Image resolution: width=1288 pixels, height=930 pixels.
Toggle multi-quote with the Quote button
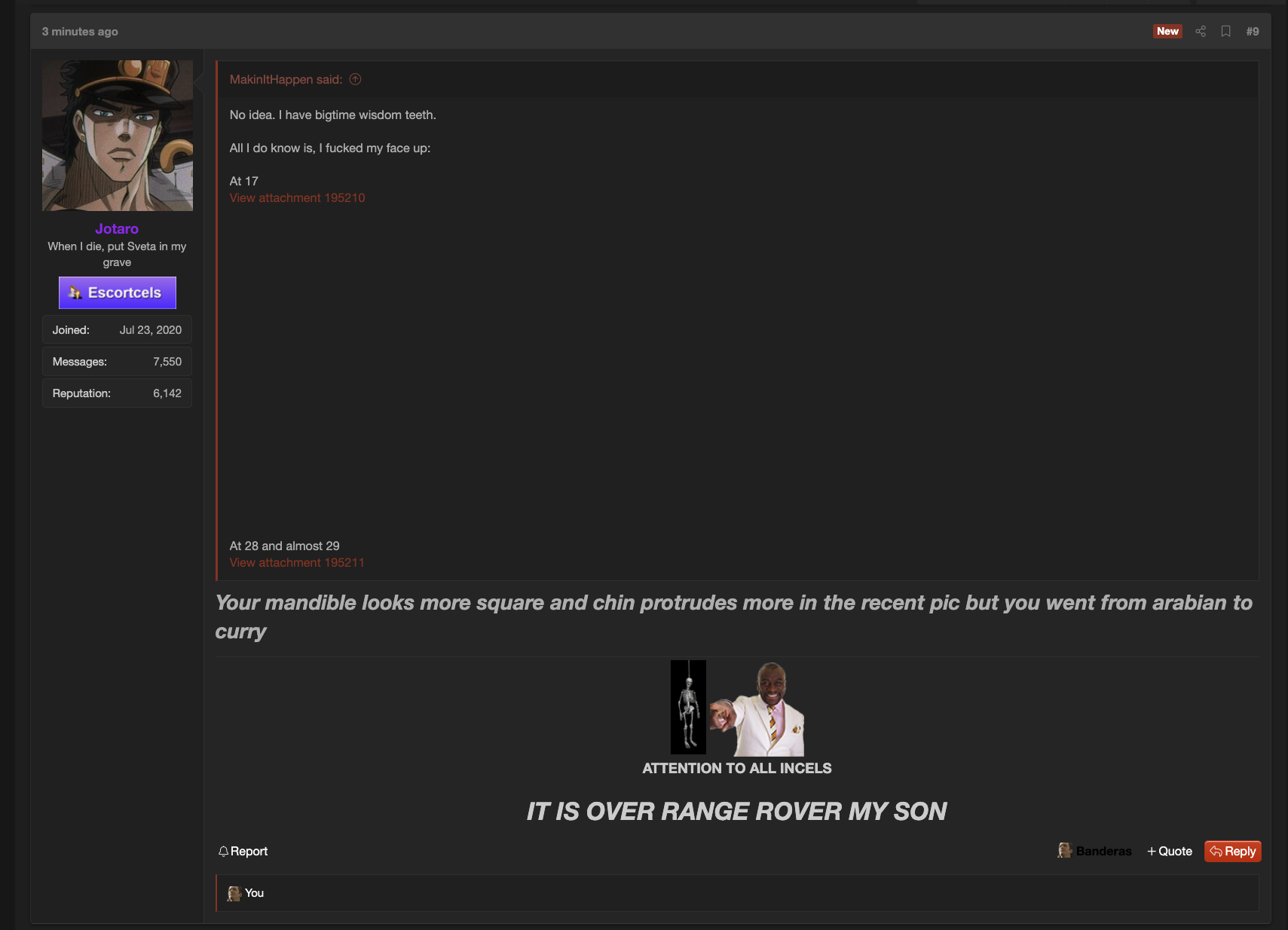click(1170, 851)
